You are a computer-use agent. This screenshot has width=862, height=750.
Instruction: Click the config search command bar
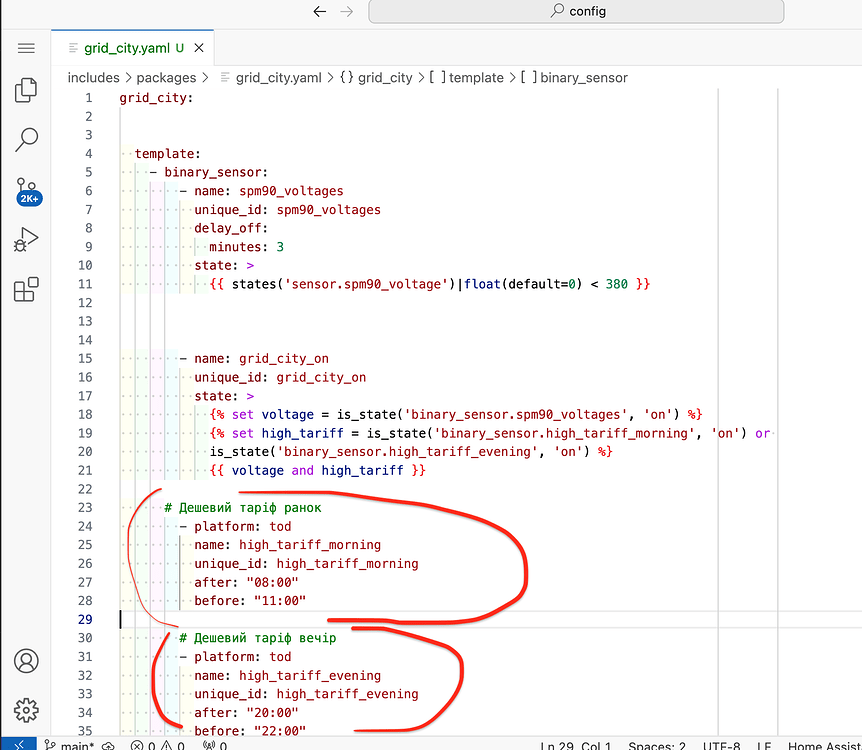click(576, 11)
